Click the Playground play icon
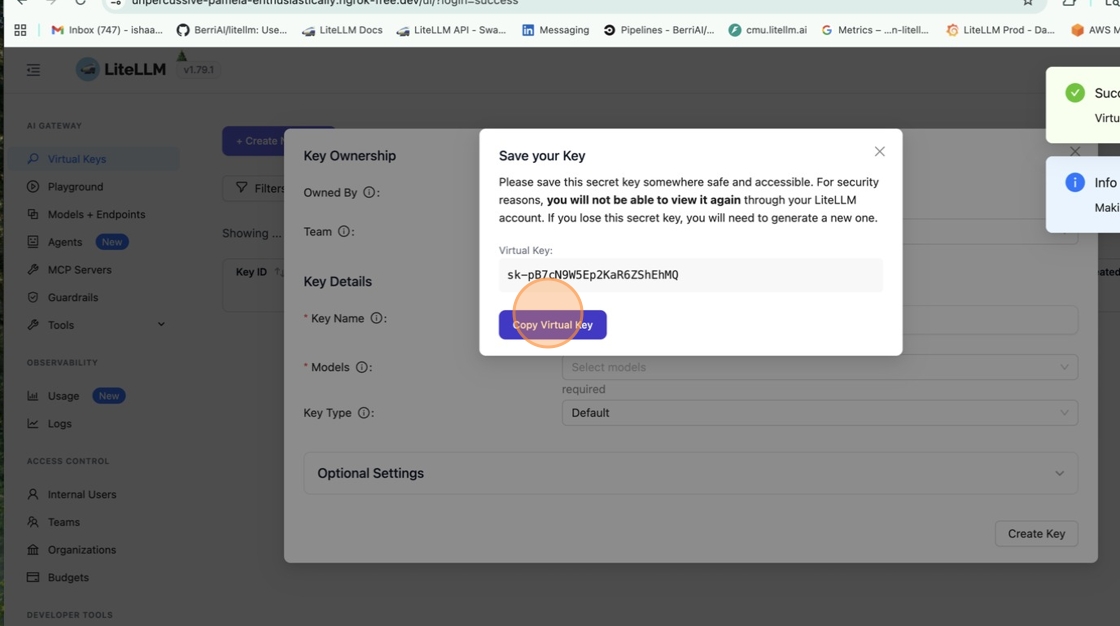This screenshot has height=626, width=1120. tap(33, 187)
